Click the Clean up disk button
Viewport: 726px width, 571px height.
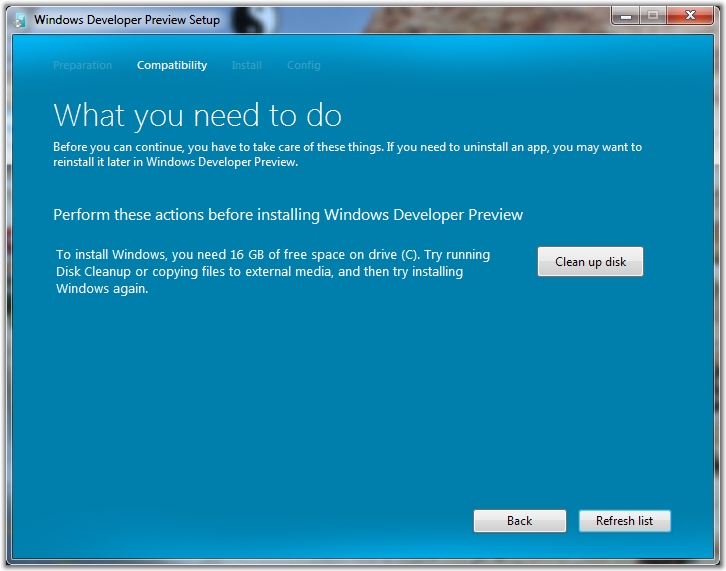coord(590,262)
